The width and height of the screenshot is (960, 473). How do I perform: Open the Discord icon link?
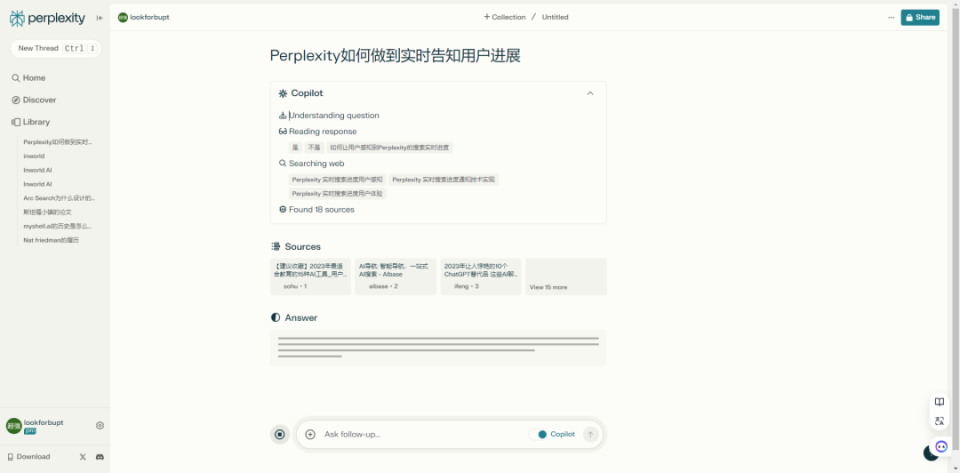click(x=100, y=456)
